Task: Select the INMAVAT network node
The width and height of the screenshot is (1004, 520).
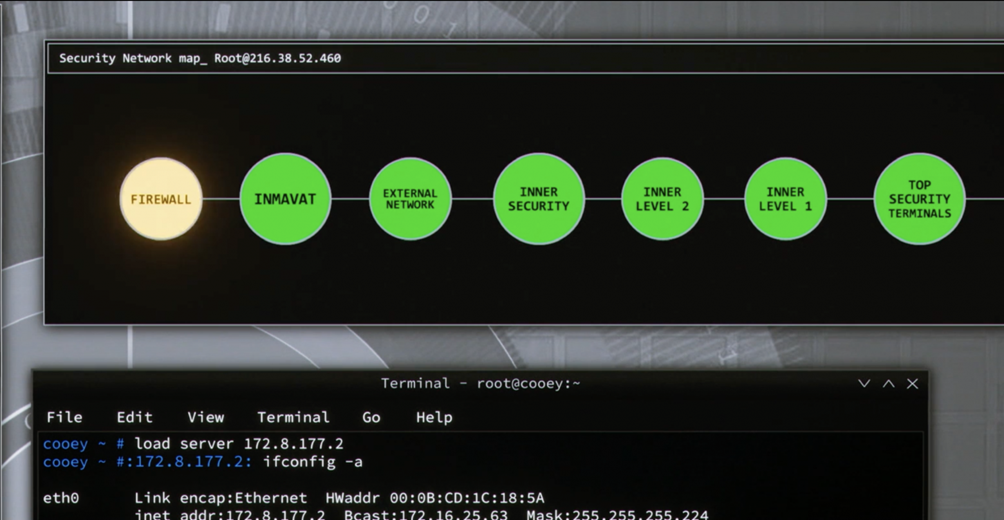Action: tap(285, 199)
